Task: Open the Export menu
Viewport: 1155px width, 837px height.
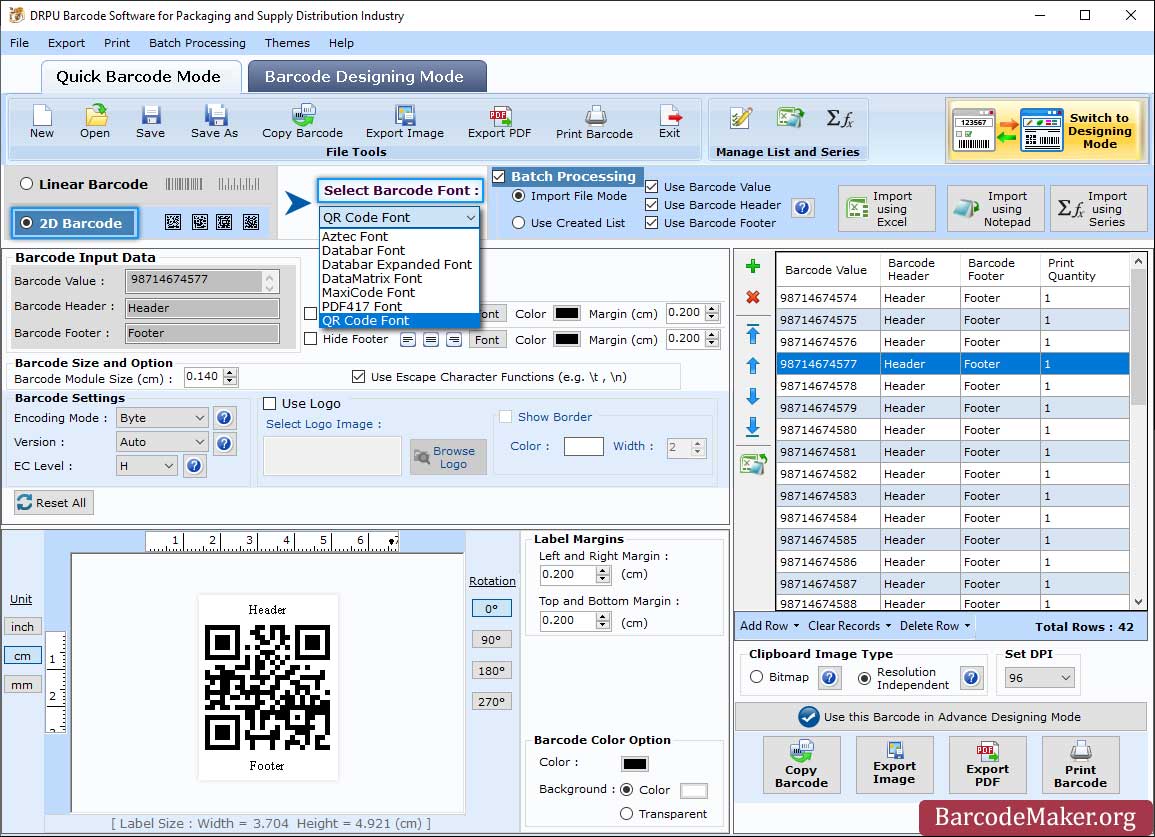Action: (x=66, y=43)
